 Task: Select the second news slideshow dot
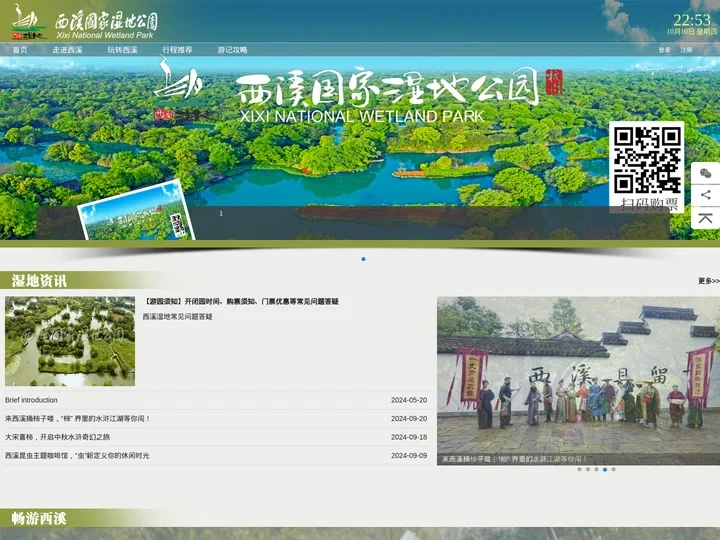pos(588,469)
